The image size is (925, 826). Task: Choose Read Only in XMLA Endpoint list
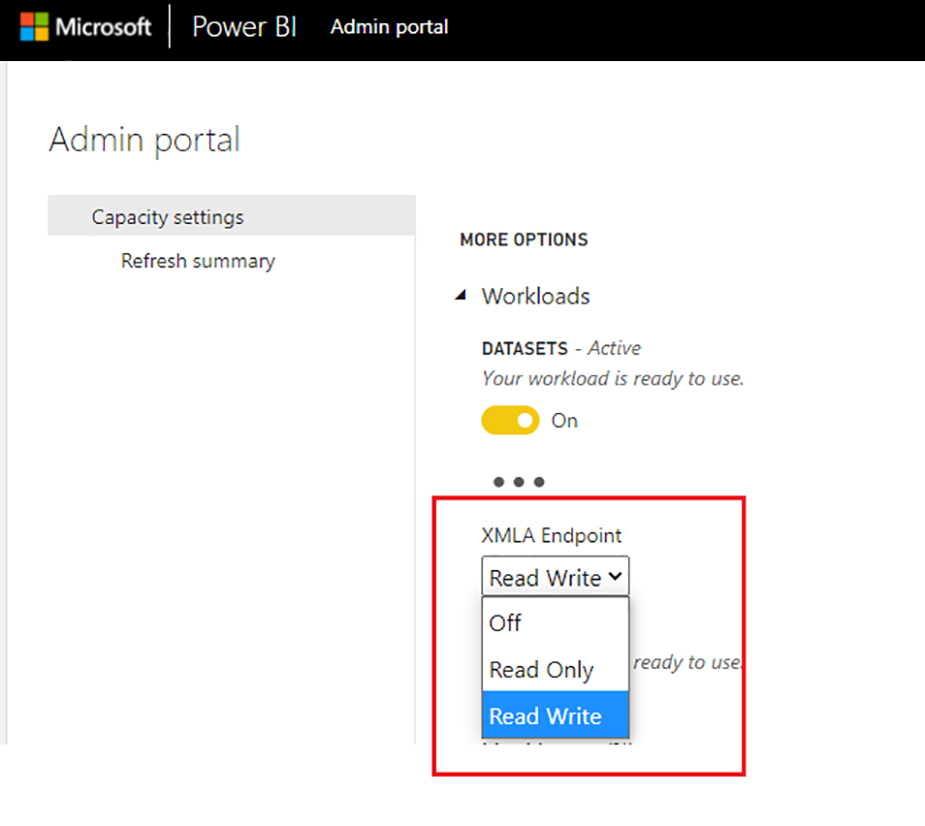pos(555,669)
